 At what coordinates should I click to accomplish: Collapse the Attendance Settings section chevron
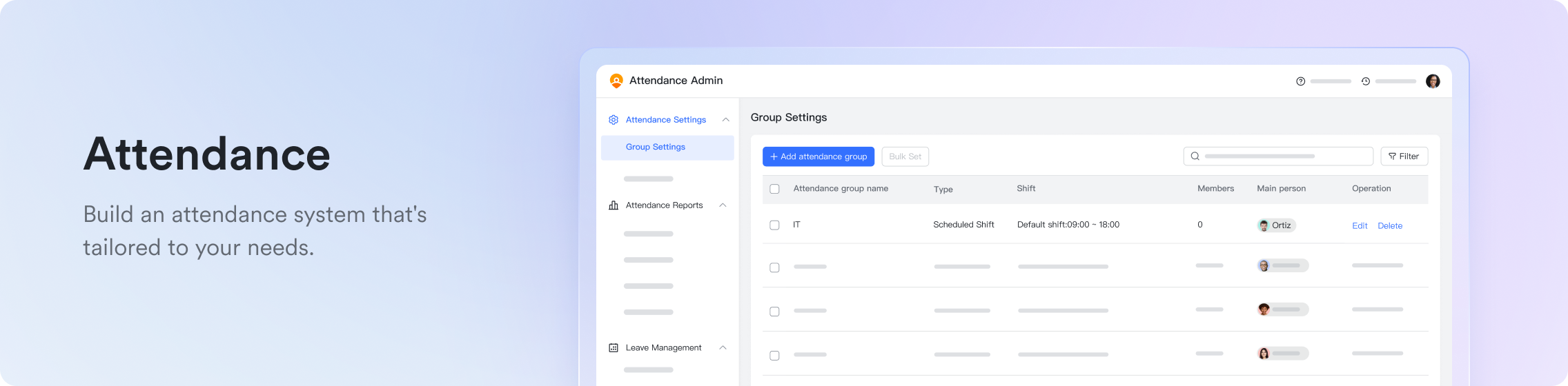coord(725,120)
